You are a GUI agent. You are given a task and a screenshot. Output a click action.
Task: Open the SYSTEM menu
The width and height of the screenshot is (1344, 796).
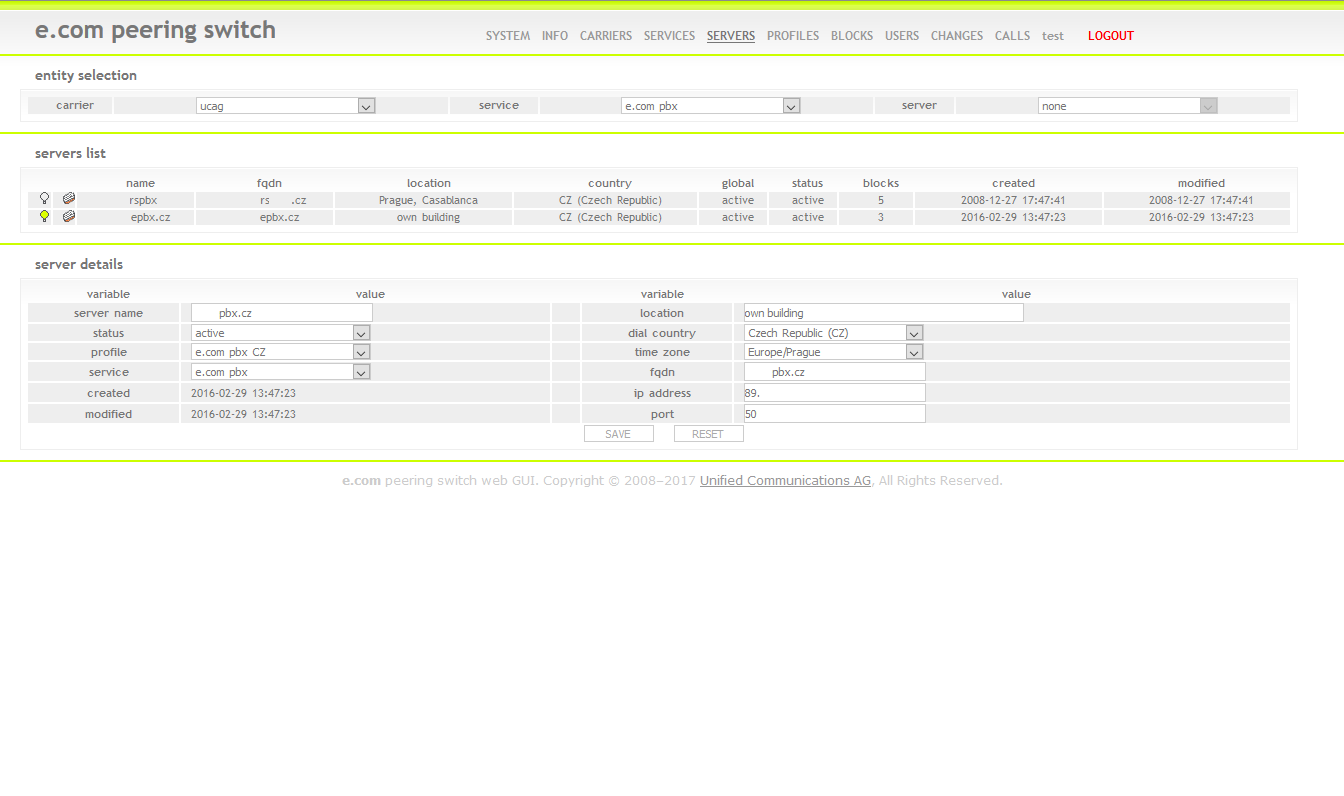(508, 36)
